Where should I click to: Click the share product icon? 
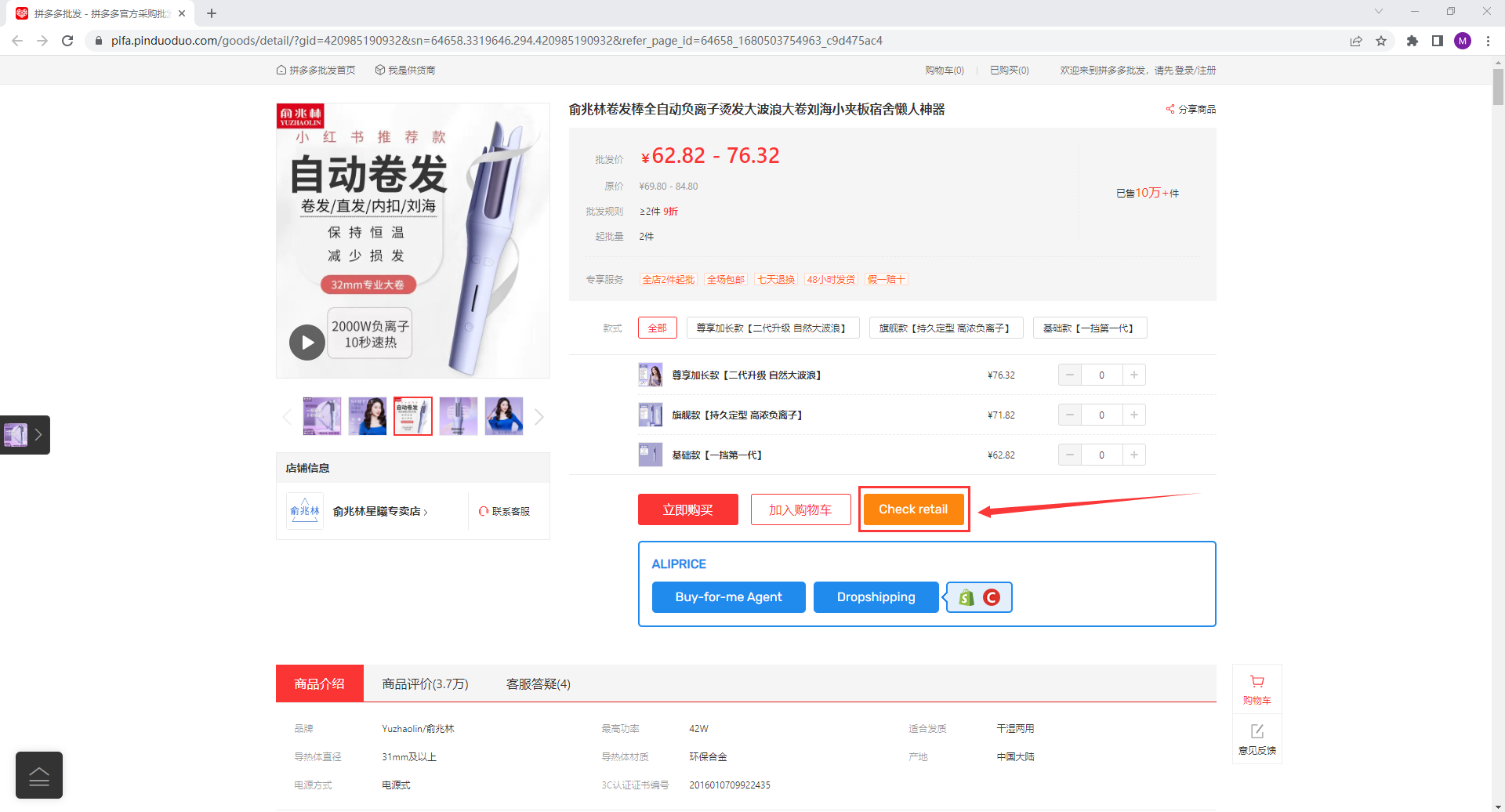click(1170, 109)
